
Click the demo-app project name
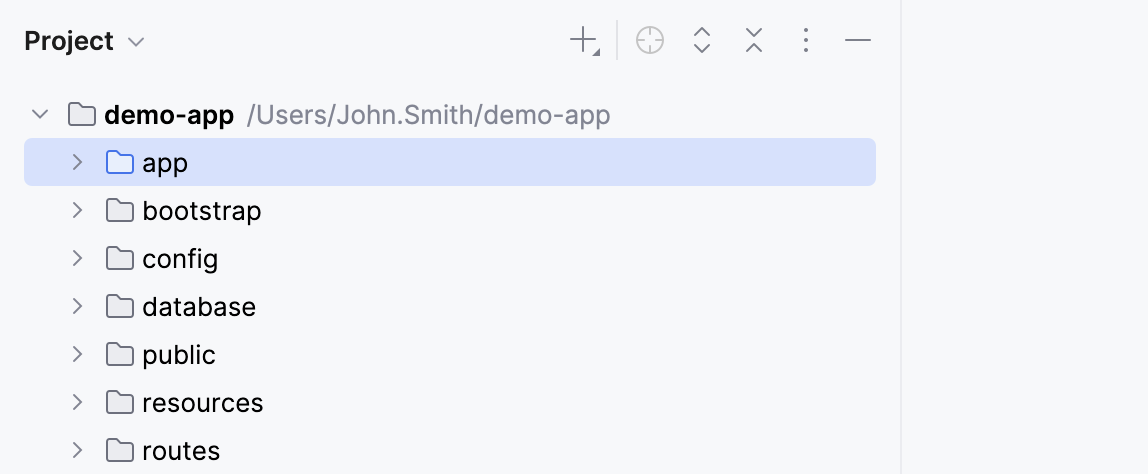tap(168, 115)
